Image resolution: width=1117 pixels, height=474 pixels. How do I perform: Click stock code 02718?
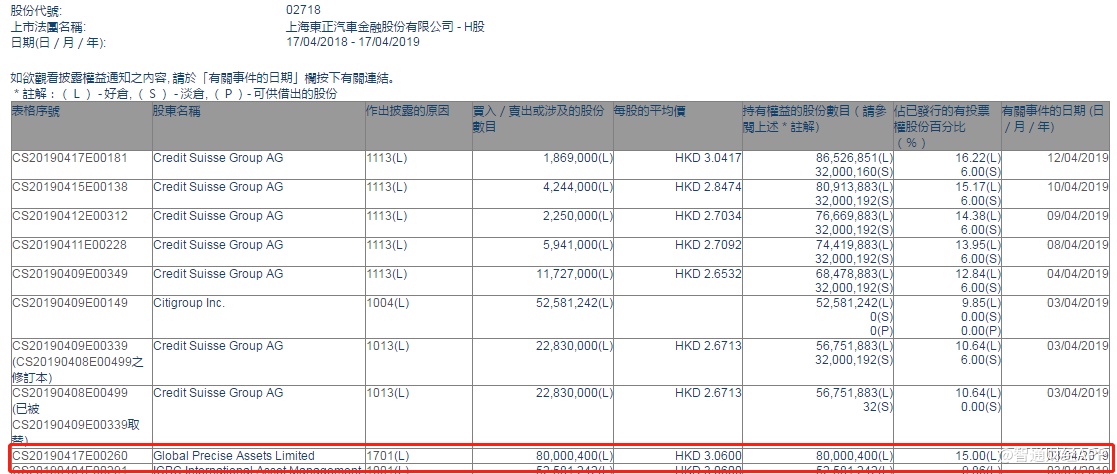coord(303,10)
